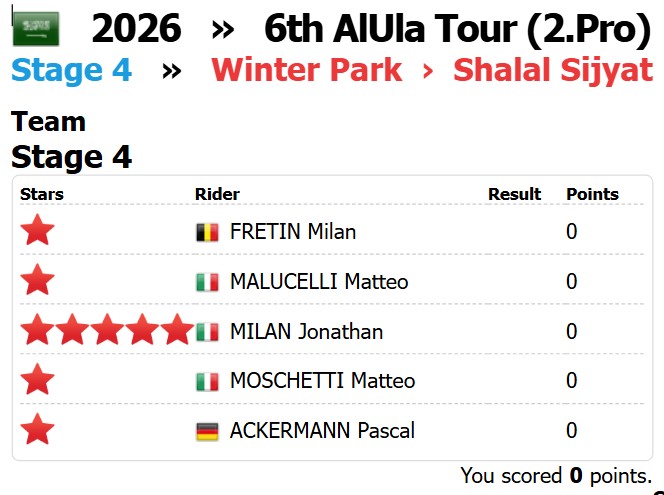This screenshot has height=495, width=664.
Task: Click the red star for MOSCHETTI Matteo
Action: 38,381
